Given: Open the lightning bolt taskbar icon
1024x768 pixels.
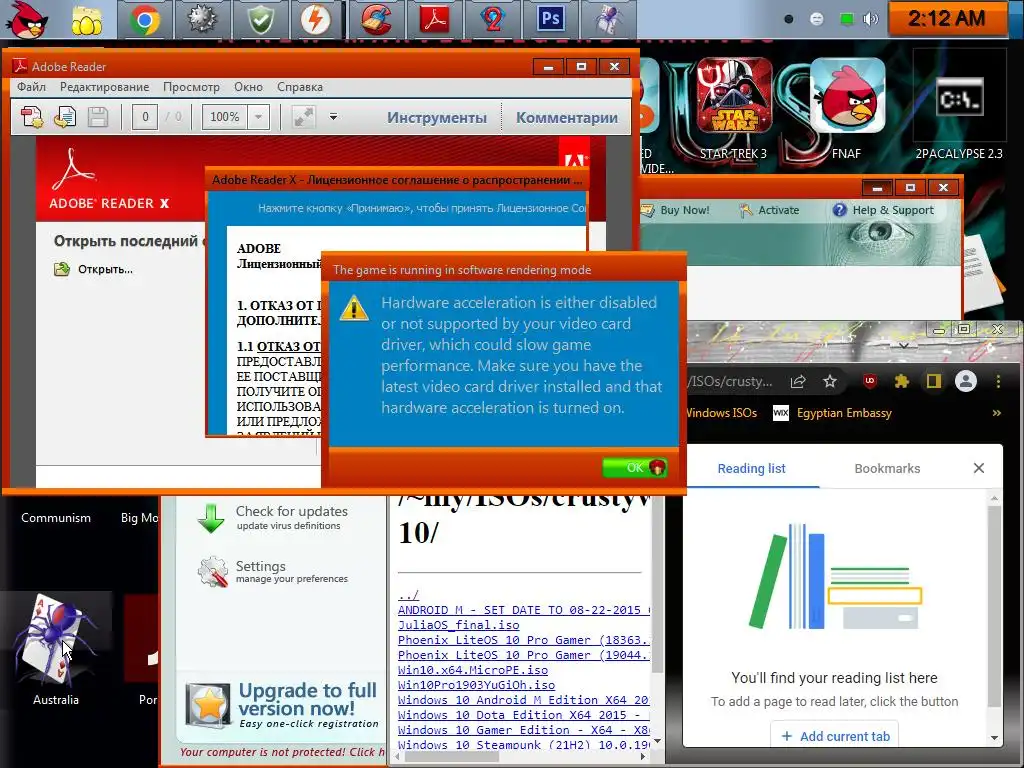Looking at the screenshot, I should (316, 20).
